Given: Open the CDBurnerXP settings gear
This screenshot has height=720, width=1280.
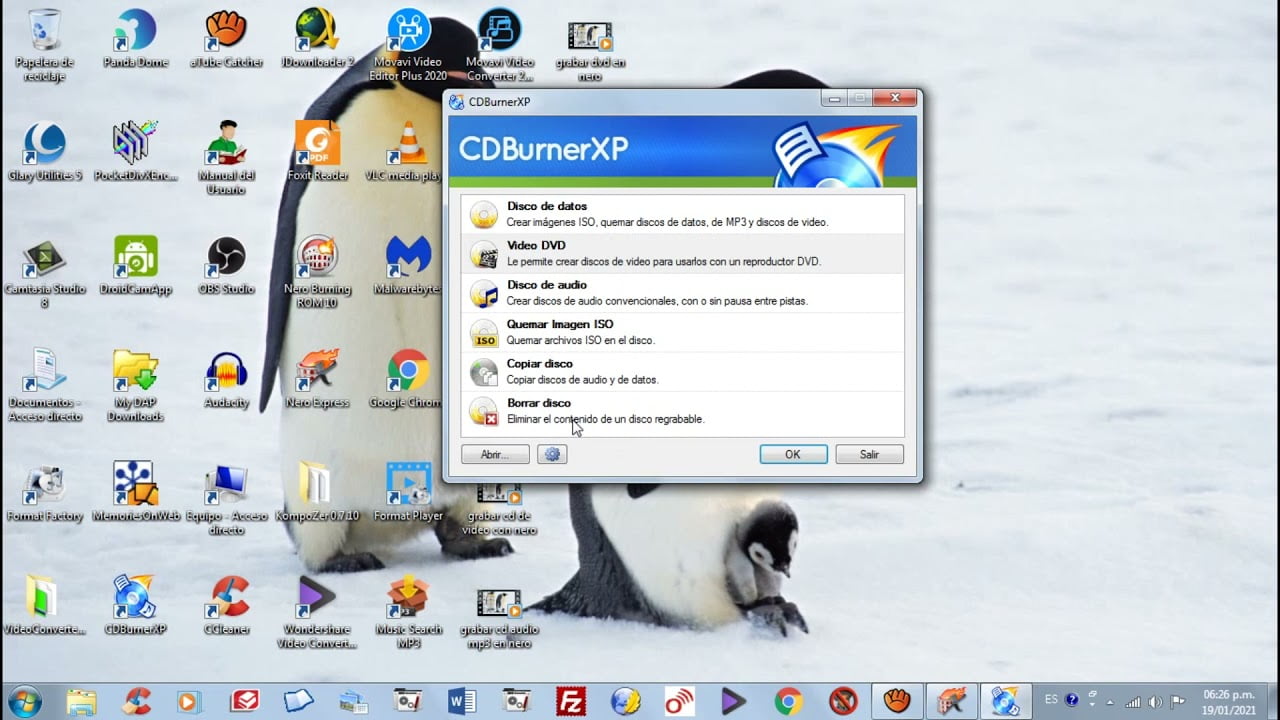Looking at the screenshot, I should (x=552, y=454).
